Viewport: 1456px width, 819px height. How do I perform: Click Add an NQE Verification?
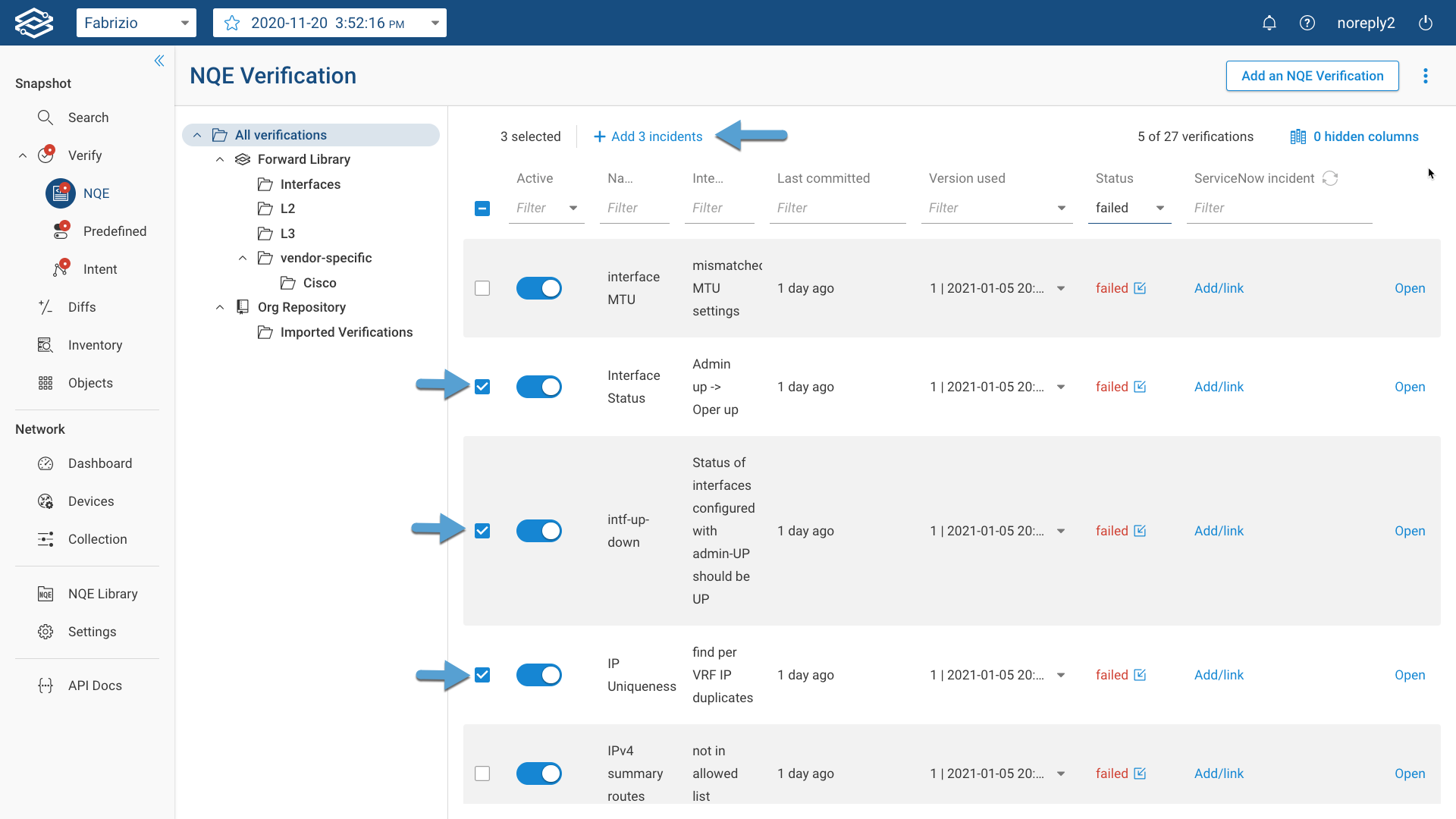tap(1311, 76)
